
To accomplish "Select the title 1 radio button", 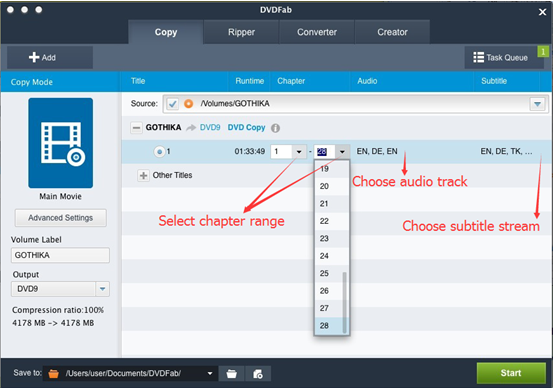I will pyautogui.click(x=159, y=152).
